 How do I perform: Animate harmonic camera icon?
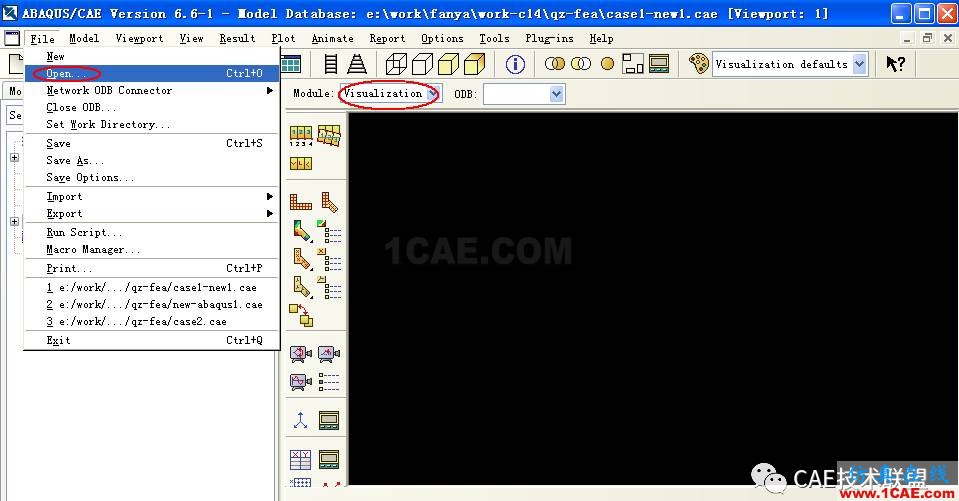coord(300,382)
